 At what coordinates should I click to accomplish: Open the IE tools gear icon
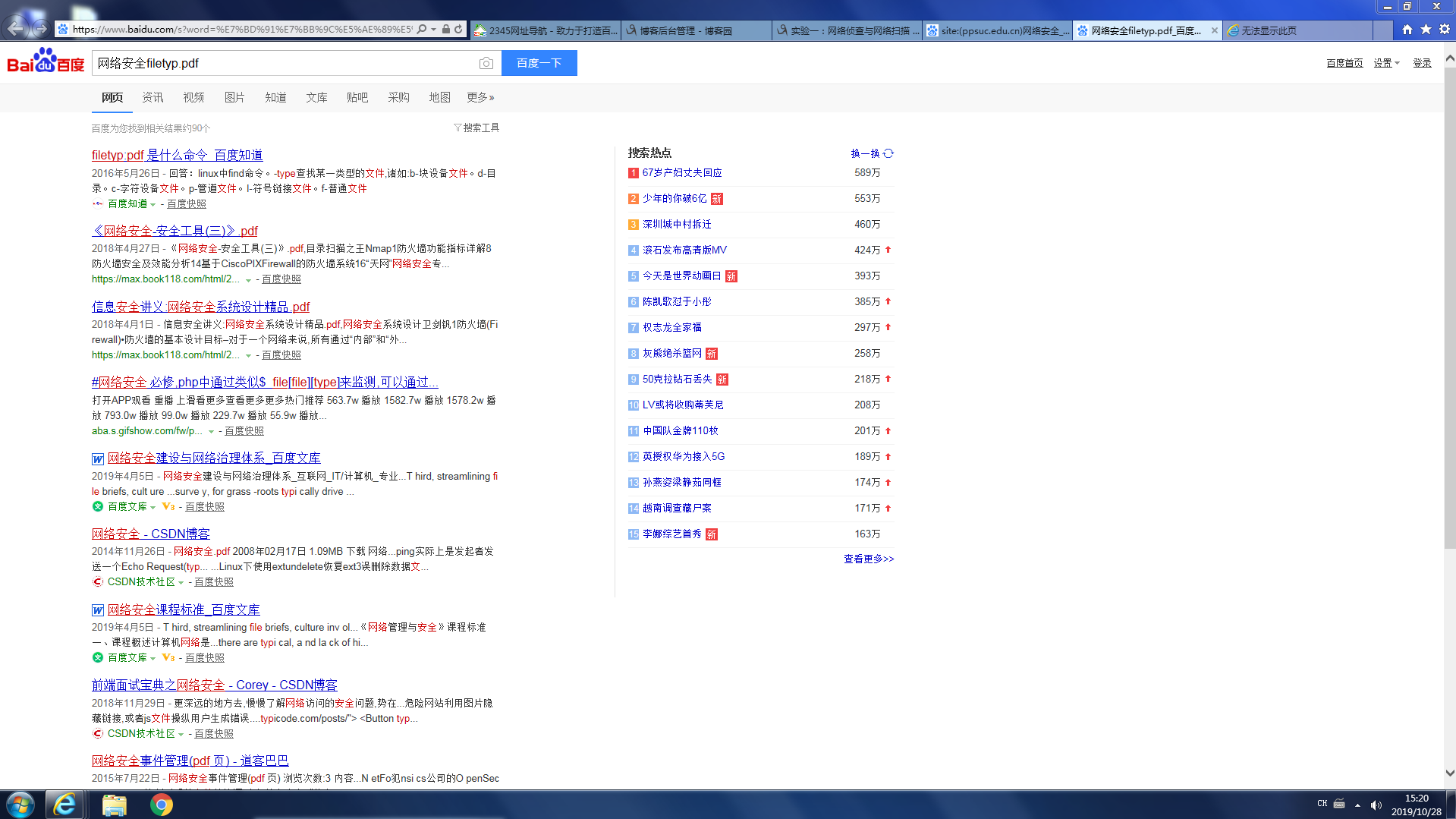click(x=1444, y=30)
